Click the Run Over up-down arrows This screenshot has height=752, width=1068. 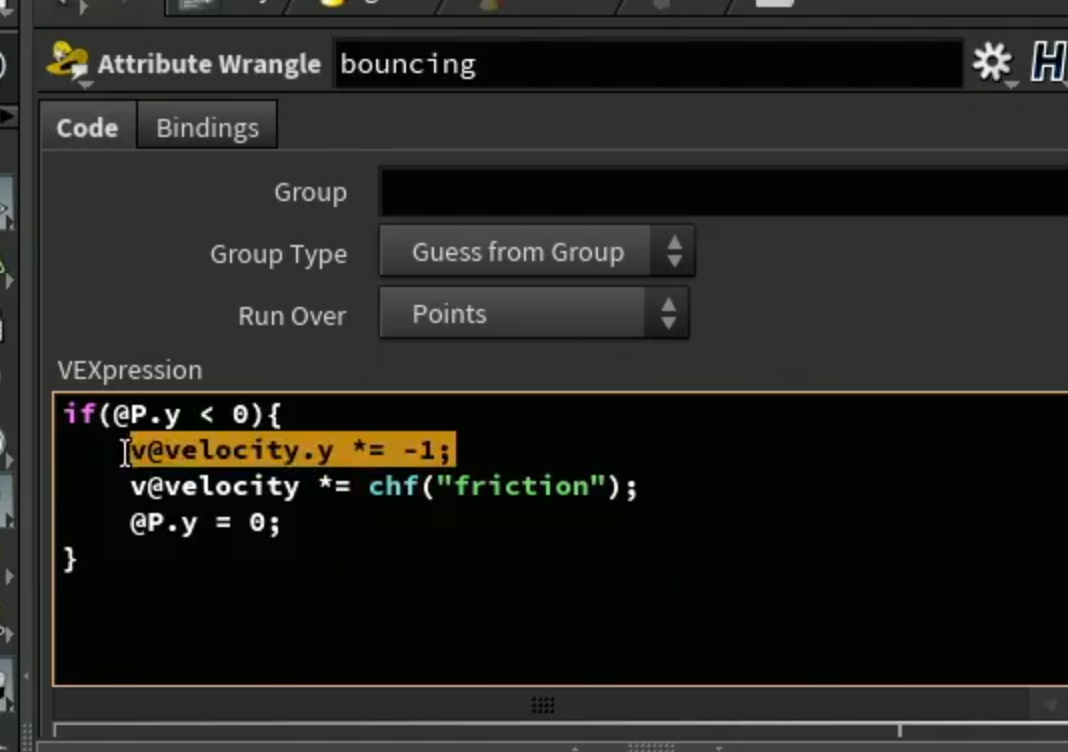click(x=668, y=313)
